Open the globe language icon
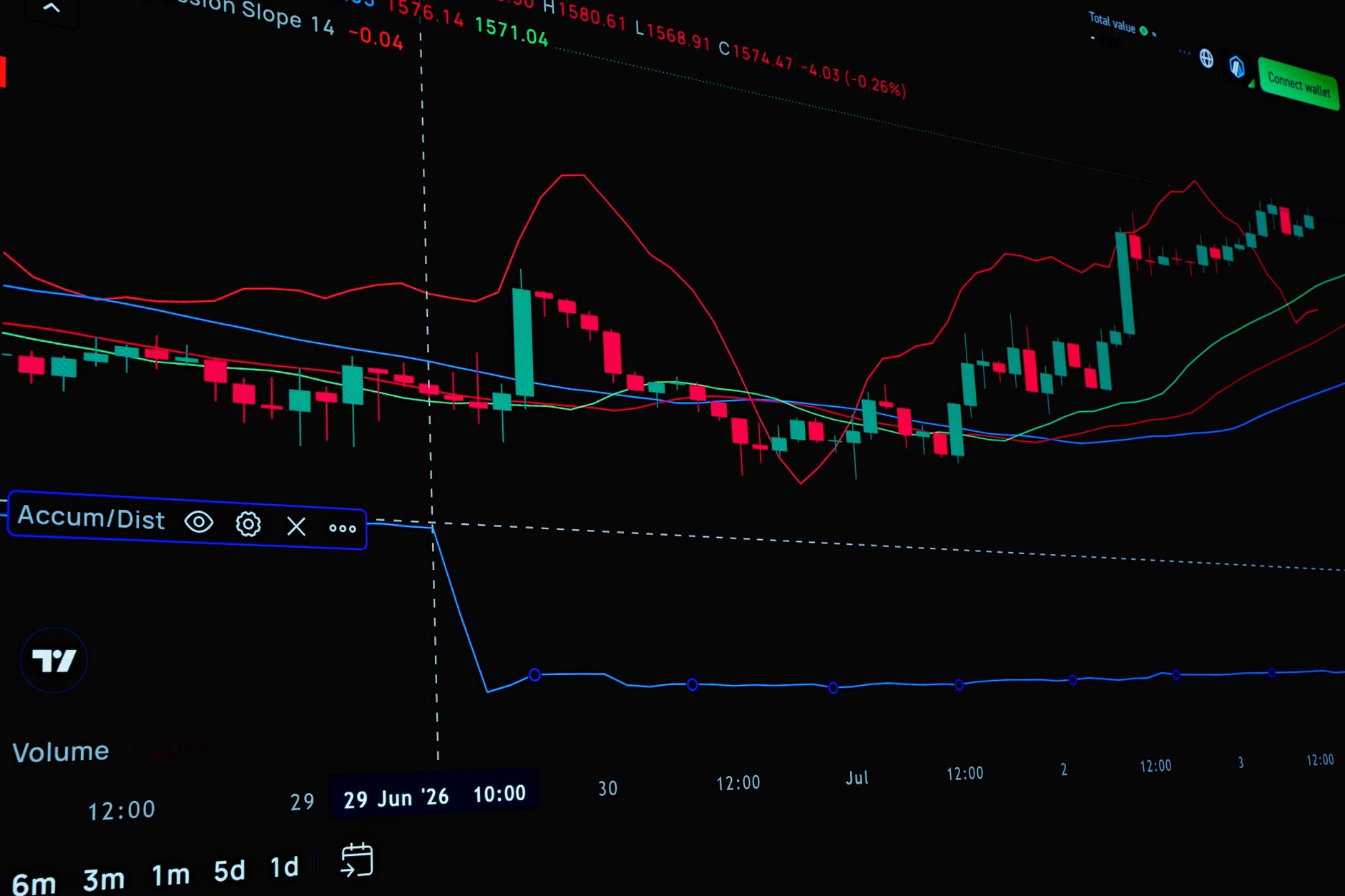The height and width of the screenshot is (896, 1345). (1206, 58)
